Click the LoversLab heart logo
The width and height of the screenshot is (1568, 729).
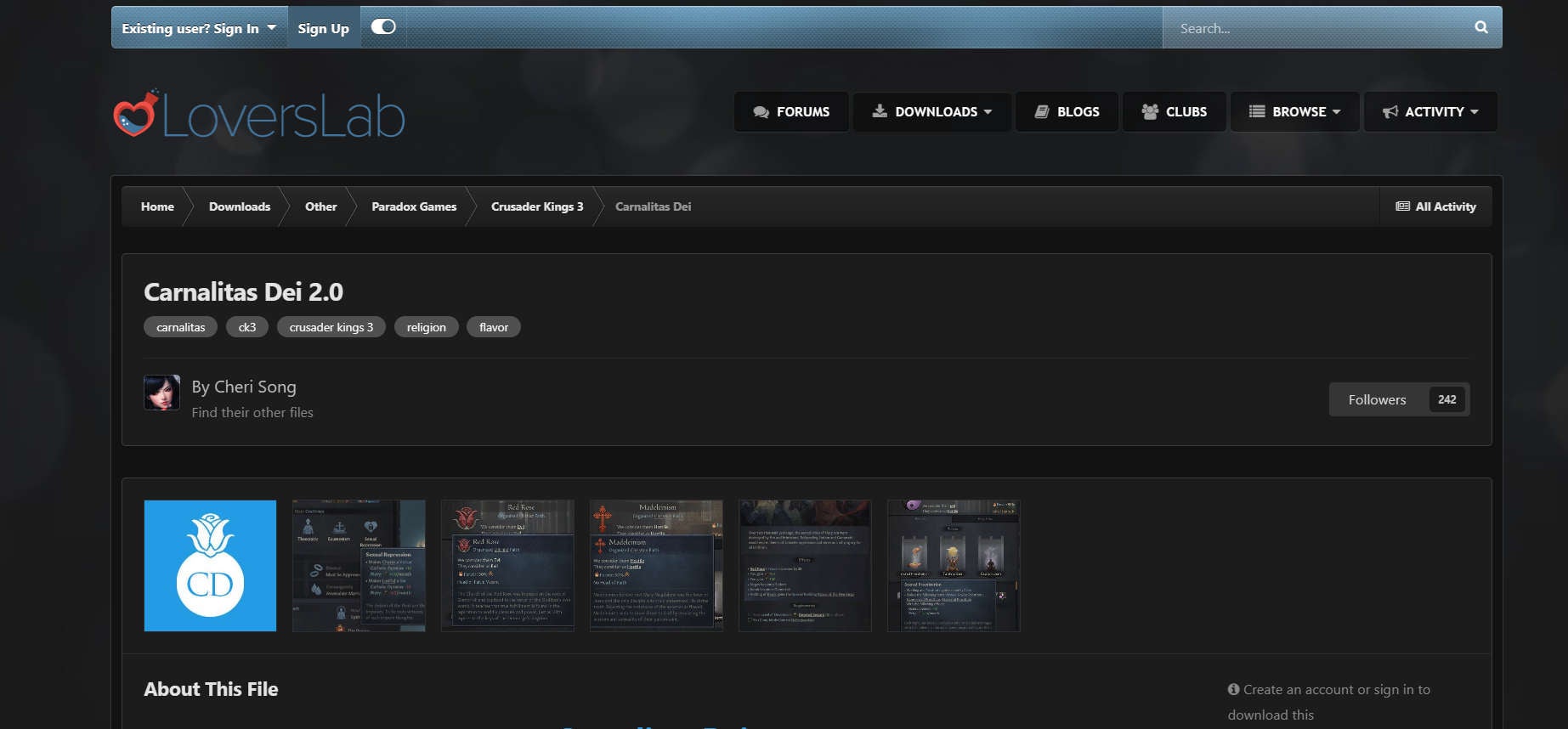point(136,114)
